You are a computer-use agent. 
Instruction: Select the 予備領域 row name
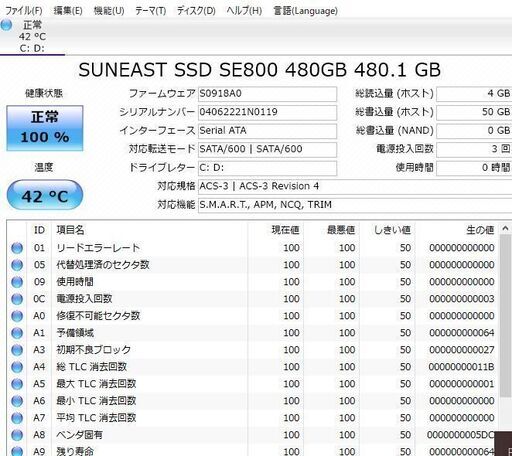click(x=75, y=333)
